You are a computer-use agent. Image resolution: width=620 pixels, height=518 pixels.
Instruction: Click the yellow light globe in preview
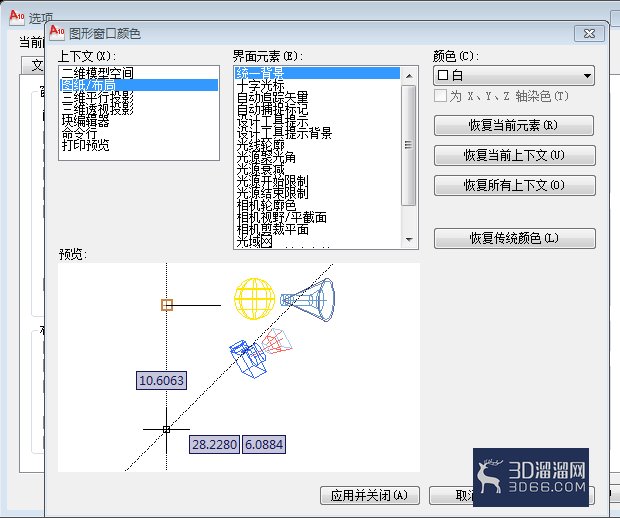click(x=254, y=299)
